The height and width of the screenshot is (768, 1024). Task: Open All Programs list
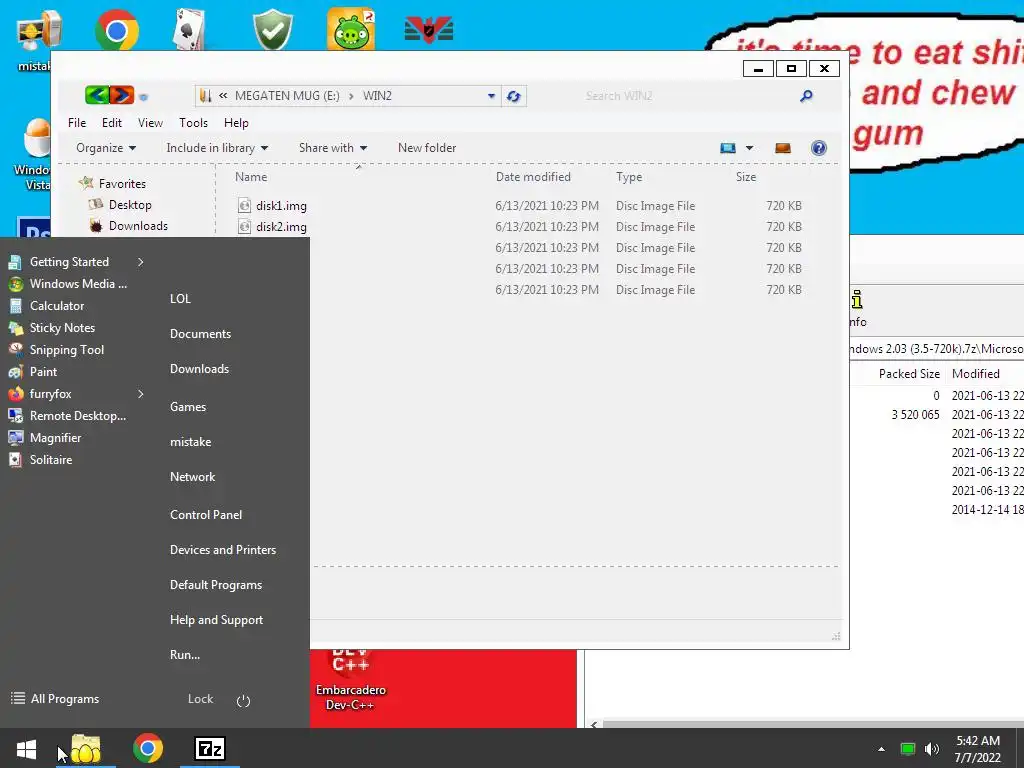pyautogui.click(x=56, y=699)
